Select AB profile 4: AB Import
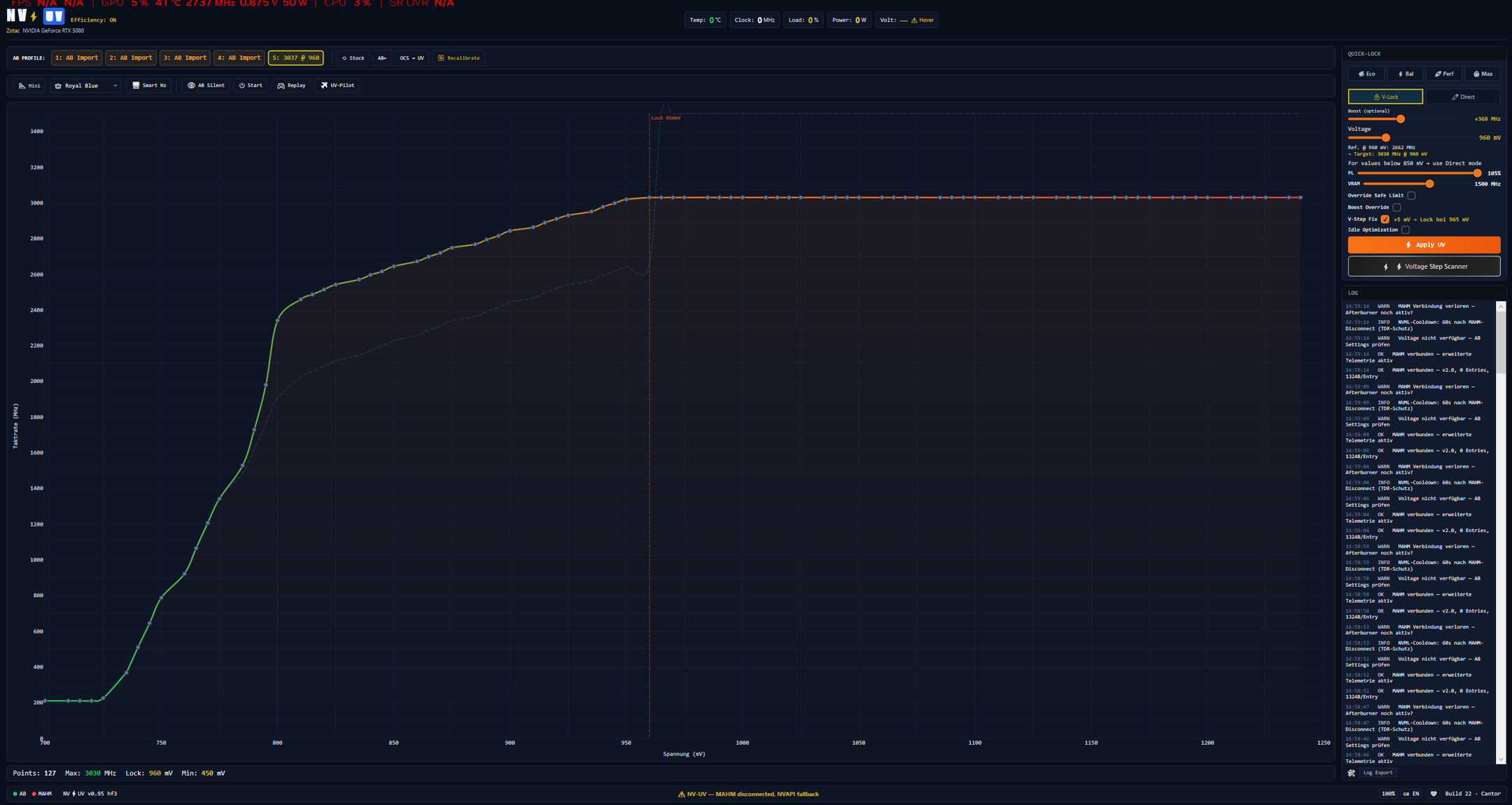1512x805 pixels. [x=239, y=58]
